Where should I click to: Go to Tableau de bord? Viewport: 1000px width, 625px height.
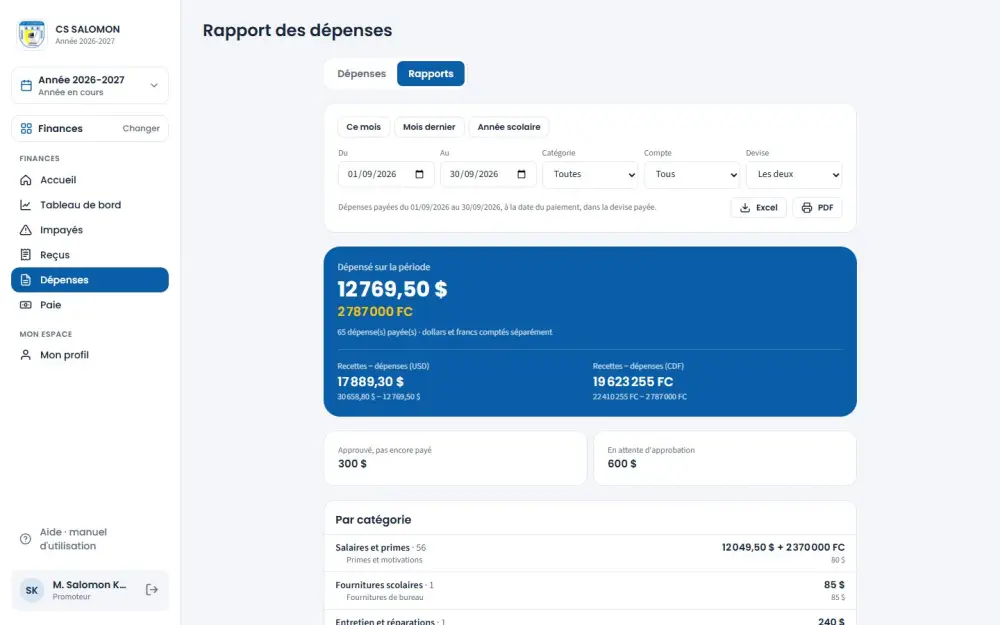90,205
